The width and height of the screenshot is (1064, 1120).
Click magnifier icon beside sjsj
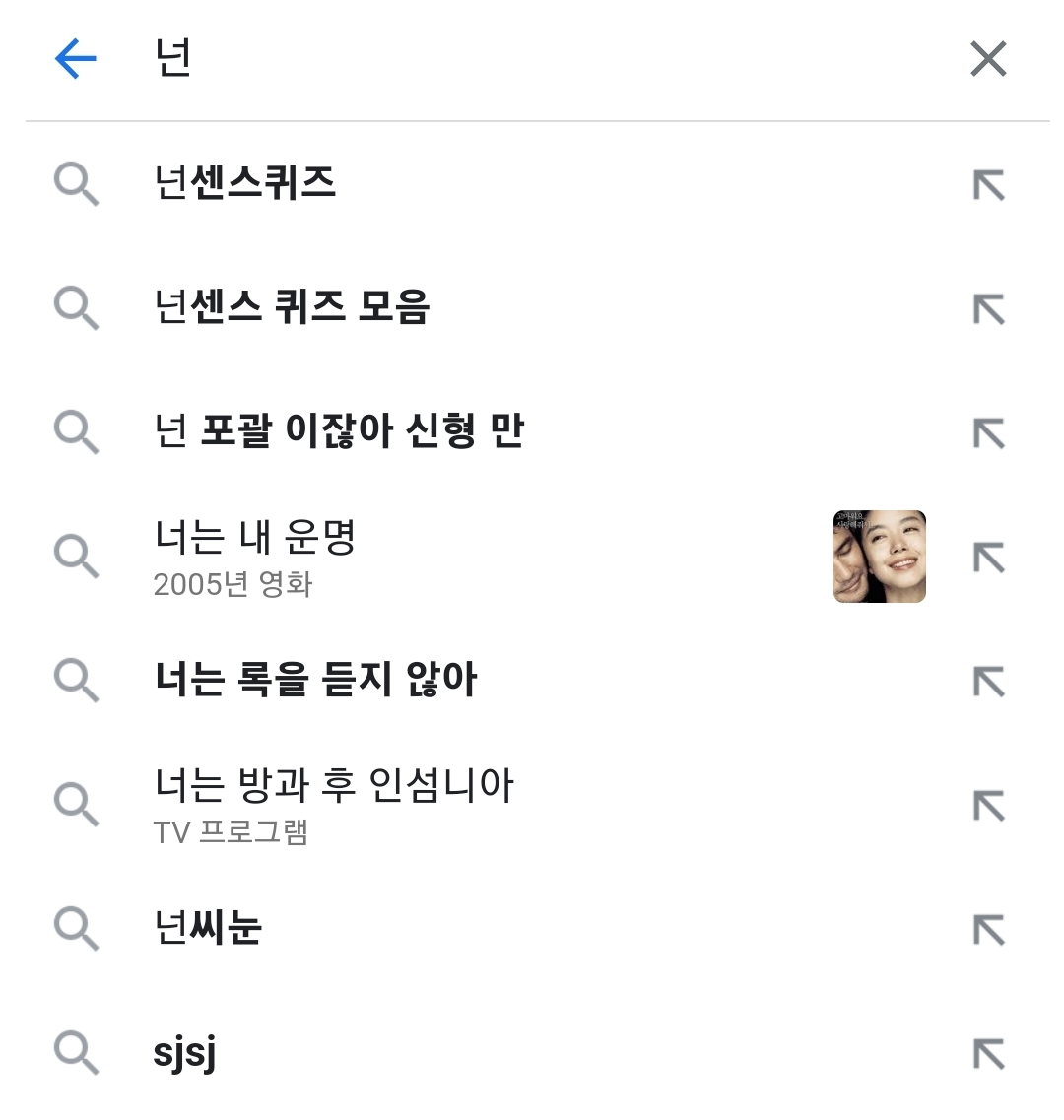click(76, 1053)
